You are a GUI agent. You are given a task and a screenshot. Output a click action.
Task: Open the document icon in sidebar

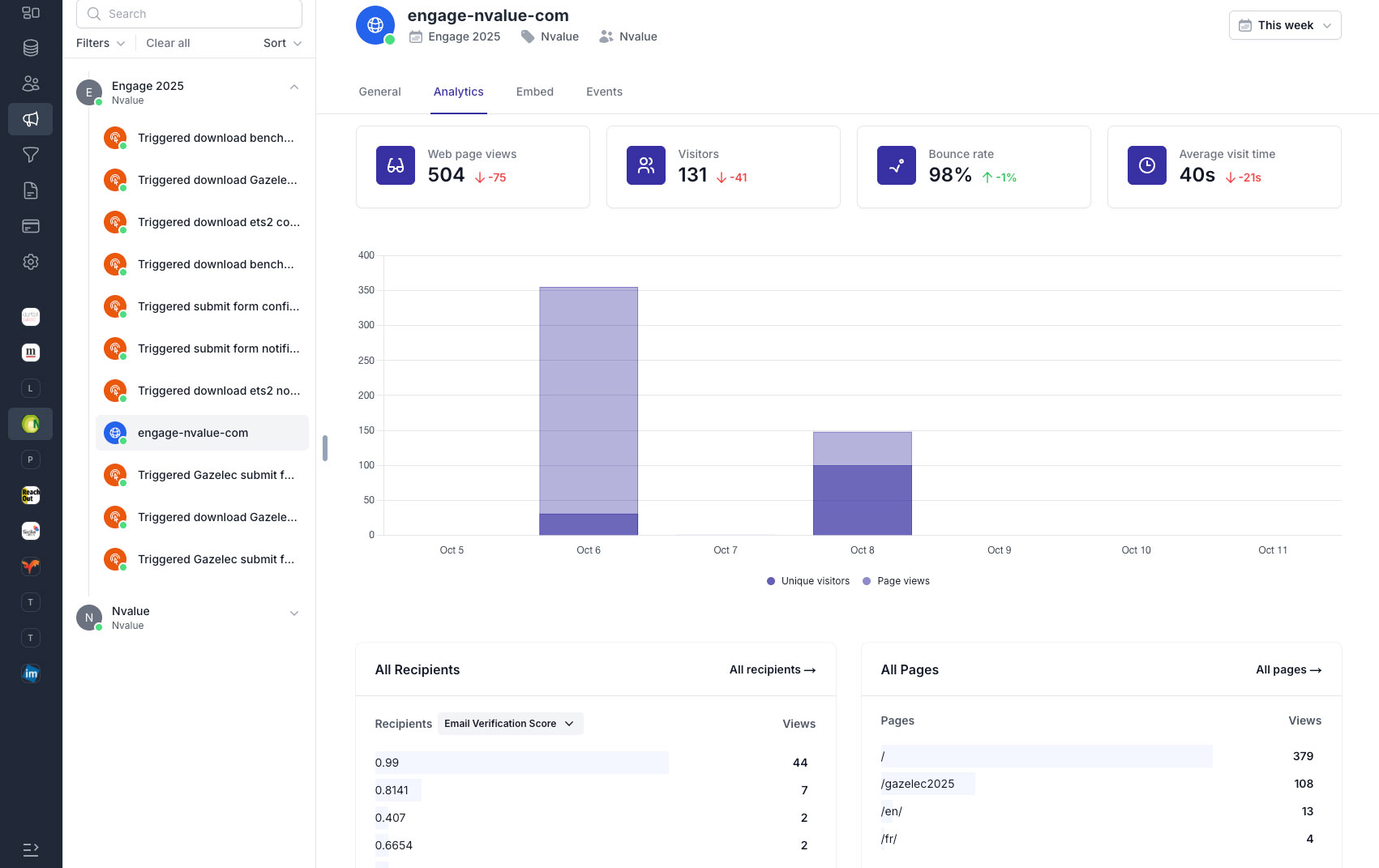[31, 190]
